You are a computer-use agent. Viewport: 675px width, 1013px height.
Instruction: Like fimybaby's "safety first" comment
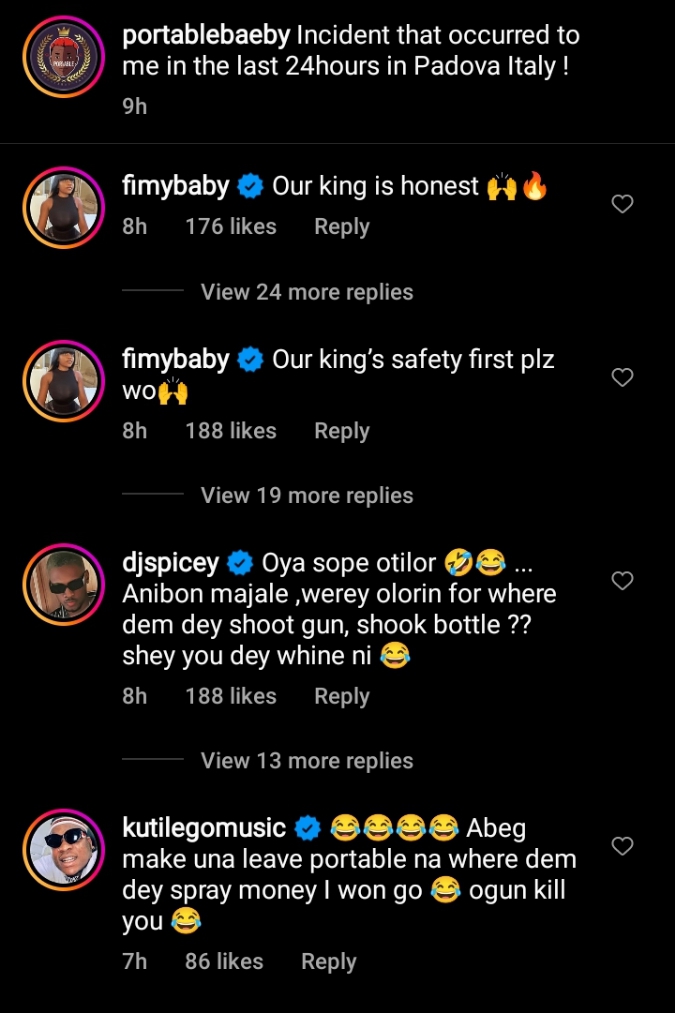[622, 377]
